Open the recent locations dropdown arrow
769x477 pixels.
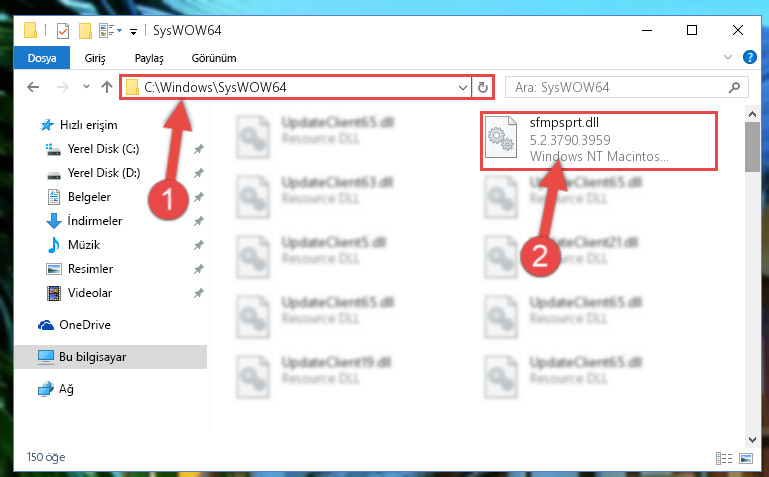pyautogui.click(x=86, y=87)
